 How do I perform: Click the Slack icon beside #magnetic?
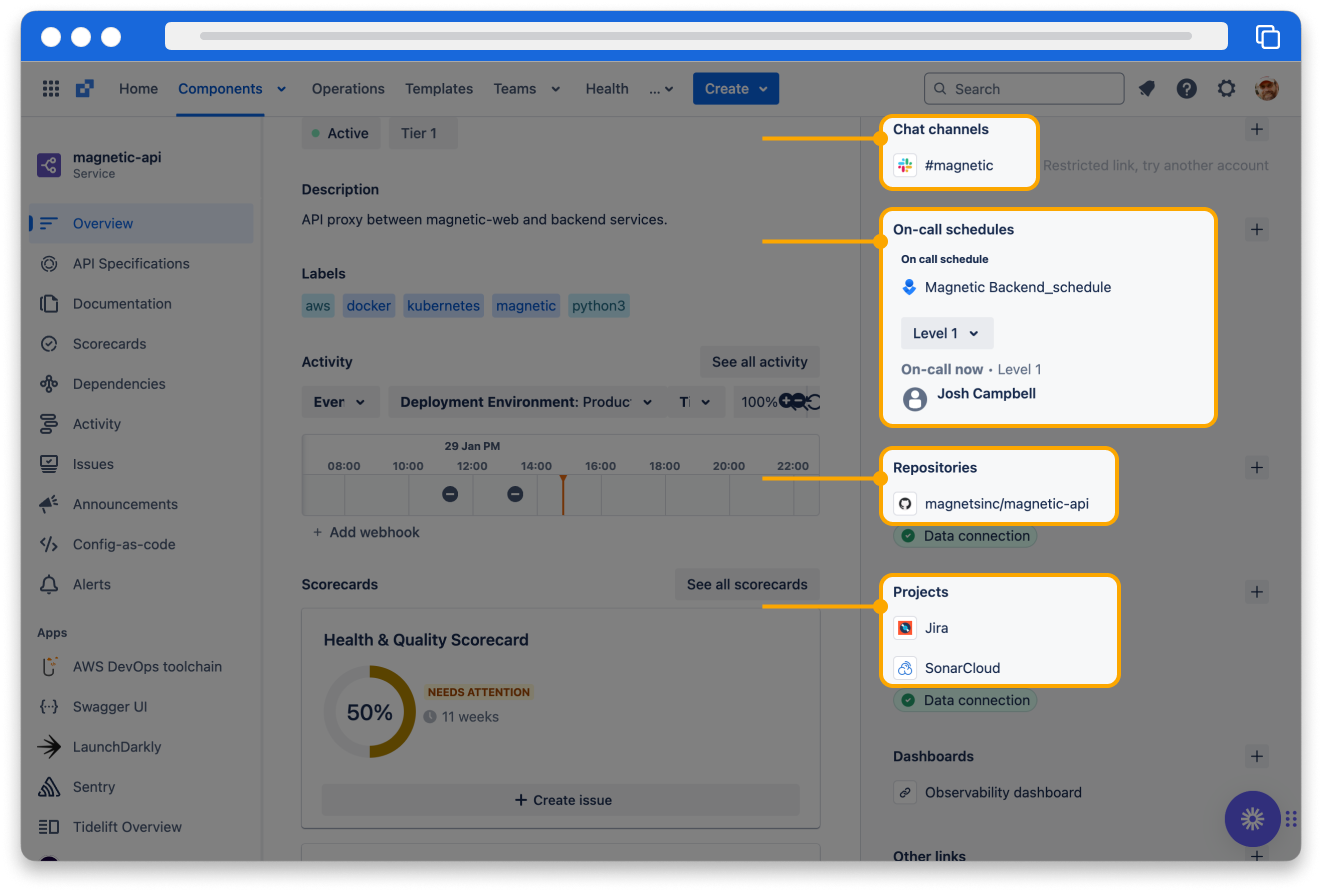pos(905,165)
